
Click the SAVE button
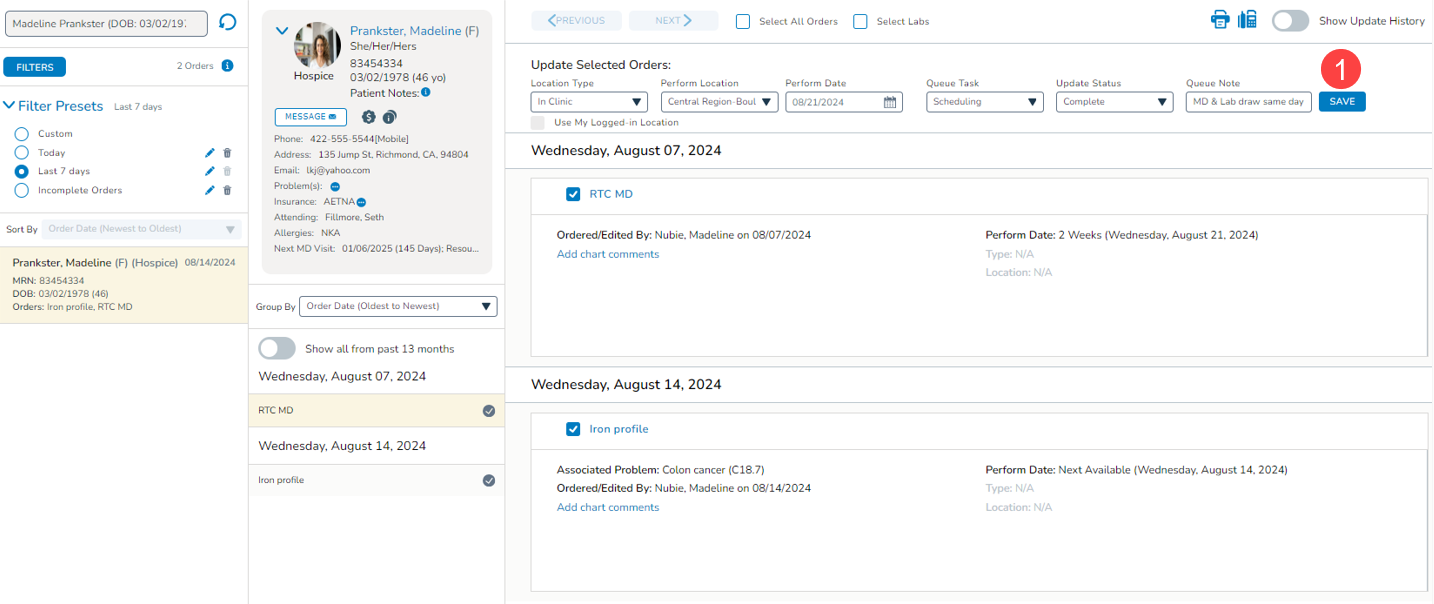point(1342,101)
